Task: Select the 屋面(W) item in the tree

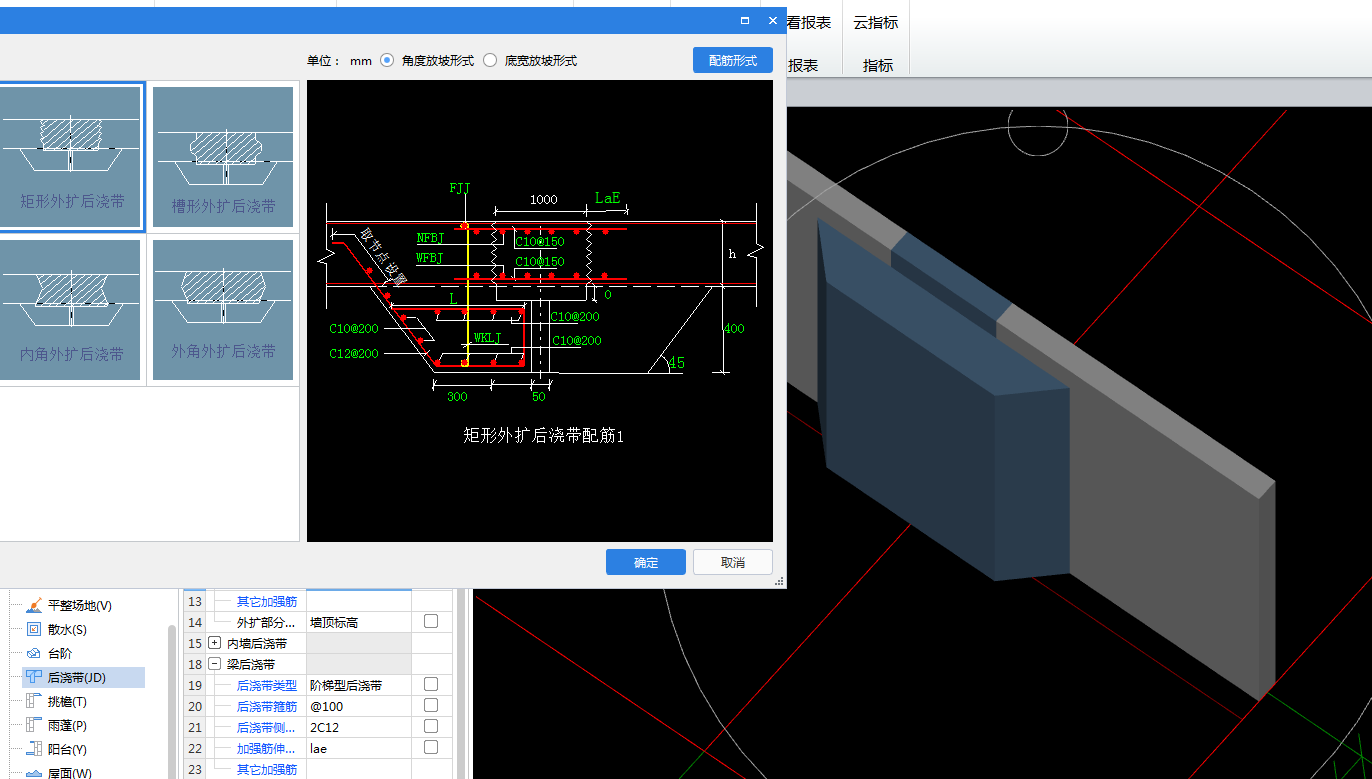Action: point(69,773)
